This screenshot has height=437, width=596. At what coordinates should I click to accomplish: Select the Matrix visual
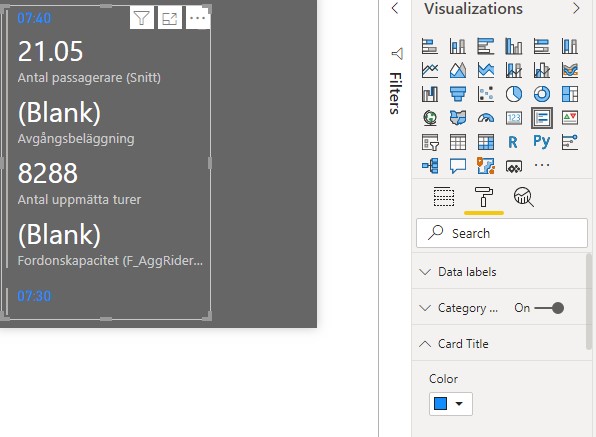click(486, 142)
